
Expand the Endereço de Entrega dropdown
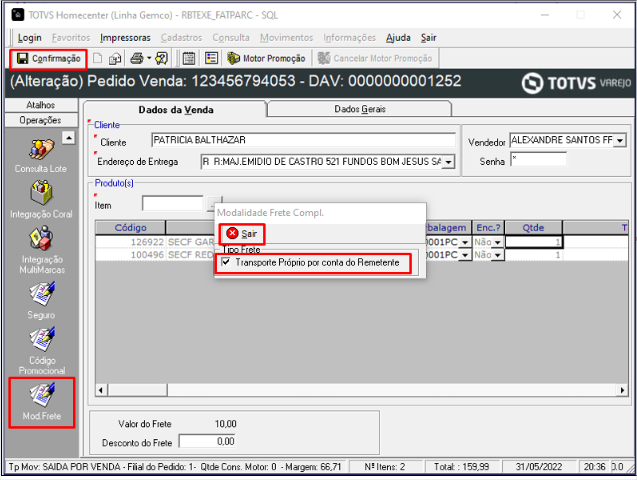448,162
